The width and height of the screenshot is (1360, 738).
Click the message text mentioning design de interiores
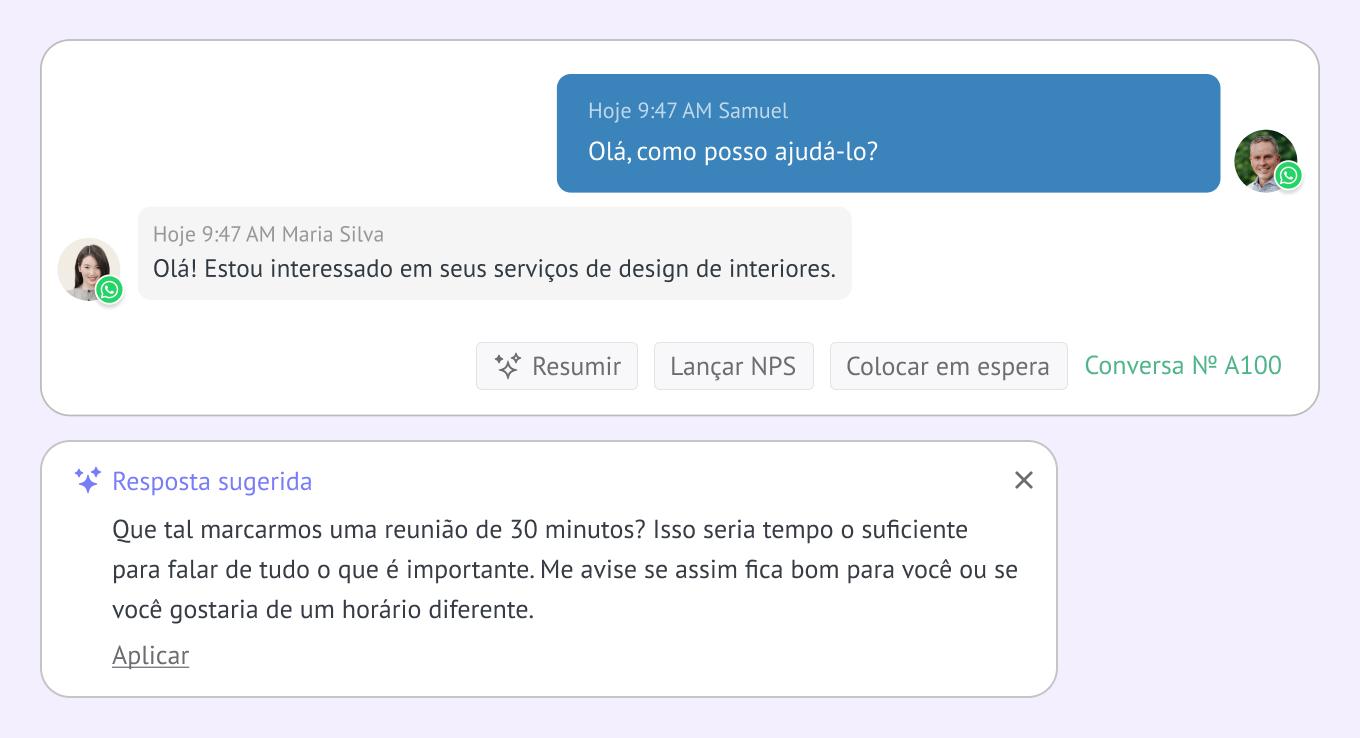pos(494,269)
